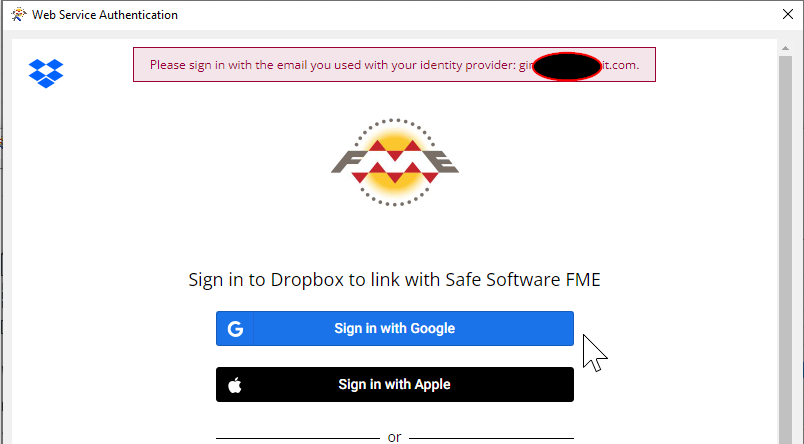Screen dimensions: 804x444
Task: Click the blacked-out email oval
Action: click(x=567, y=67)
